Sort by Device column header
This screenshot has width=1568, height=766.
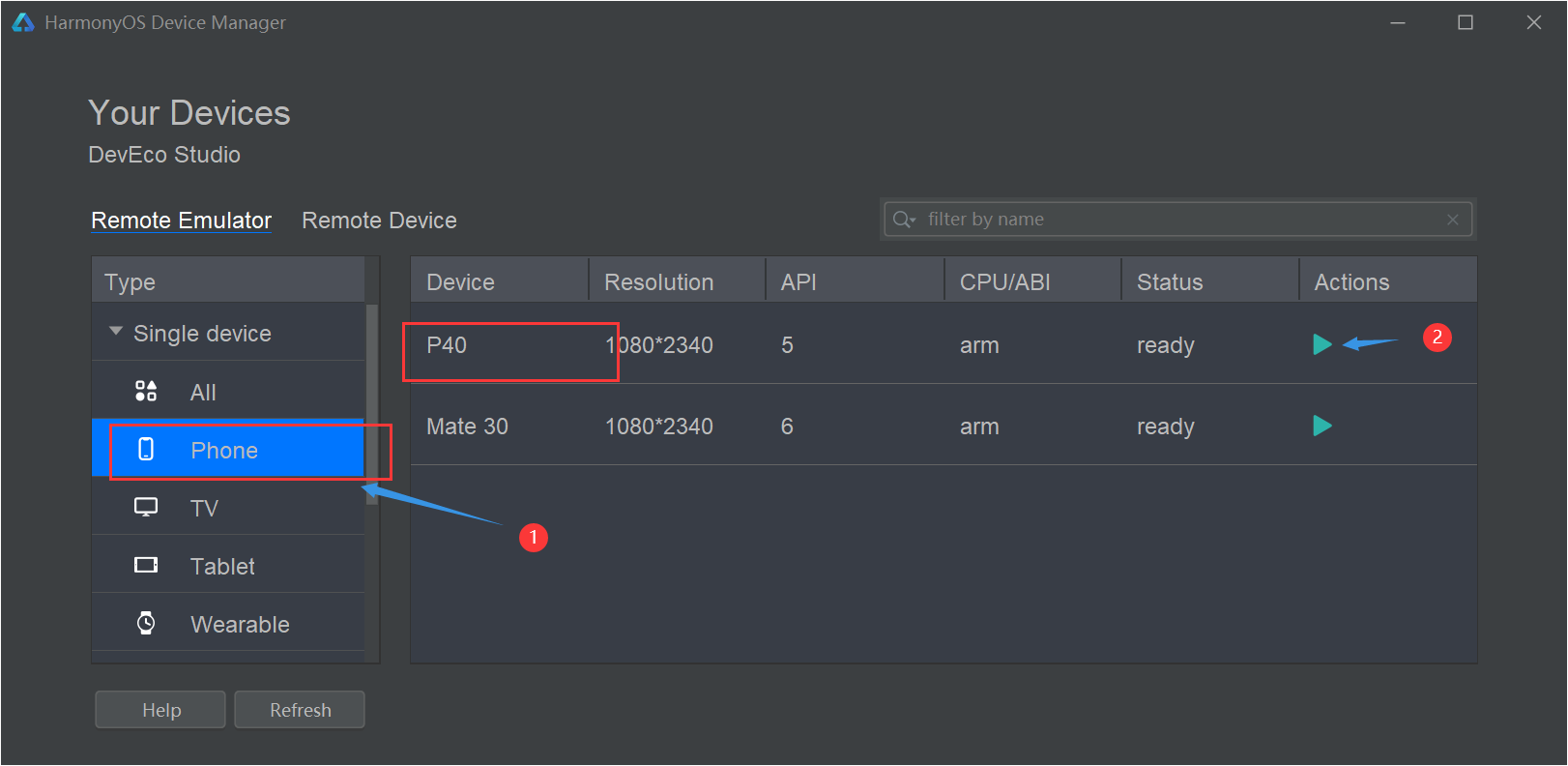(500, 281)
